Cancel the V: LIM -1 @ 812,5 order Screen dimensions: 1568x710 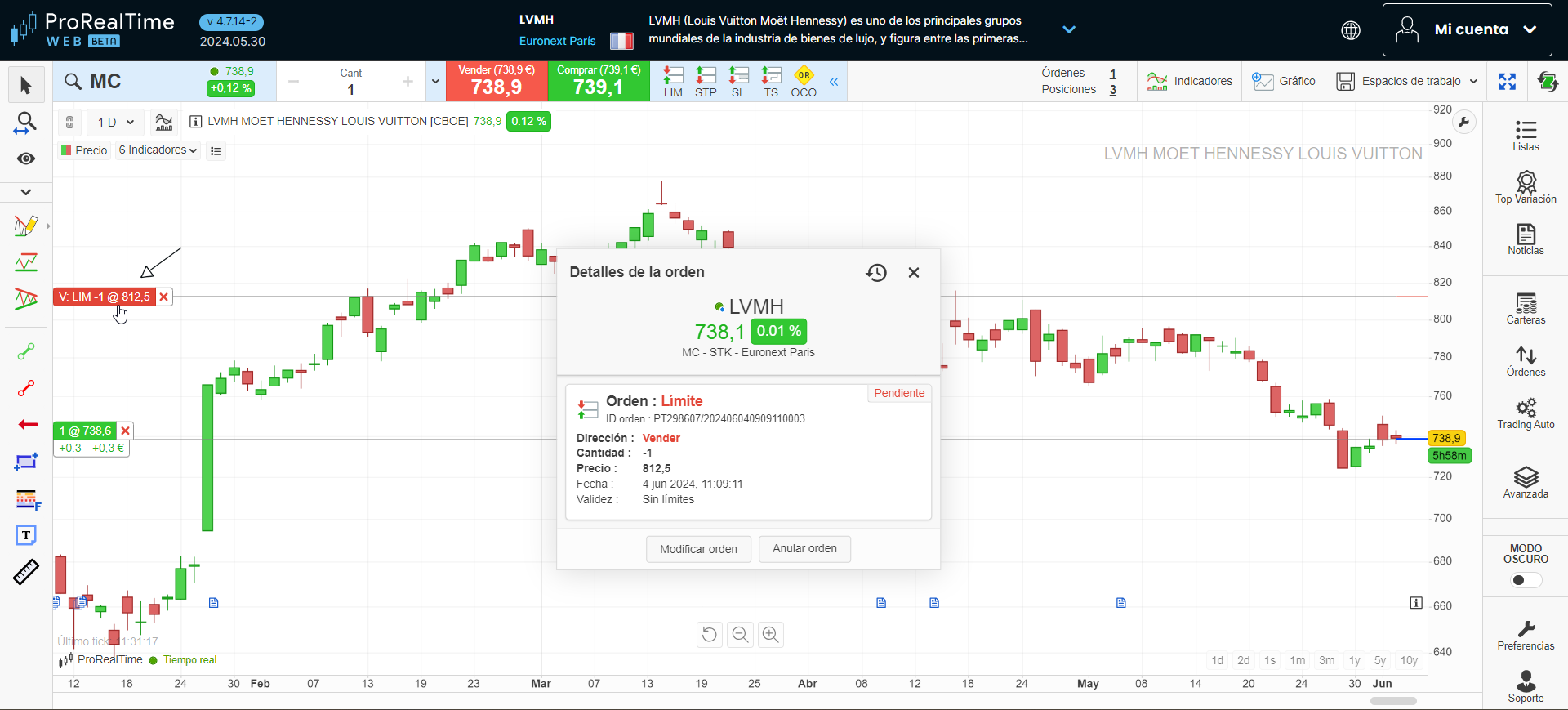click(x=164, y=297)
